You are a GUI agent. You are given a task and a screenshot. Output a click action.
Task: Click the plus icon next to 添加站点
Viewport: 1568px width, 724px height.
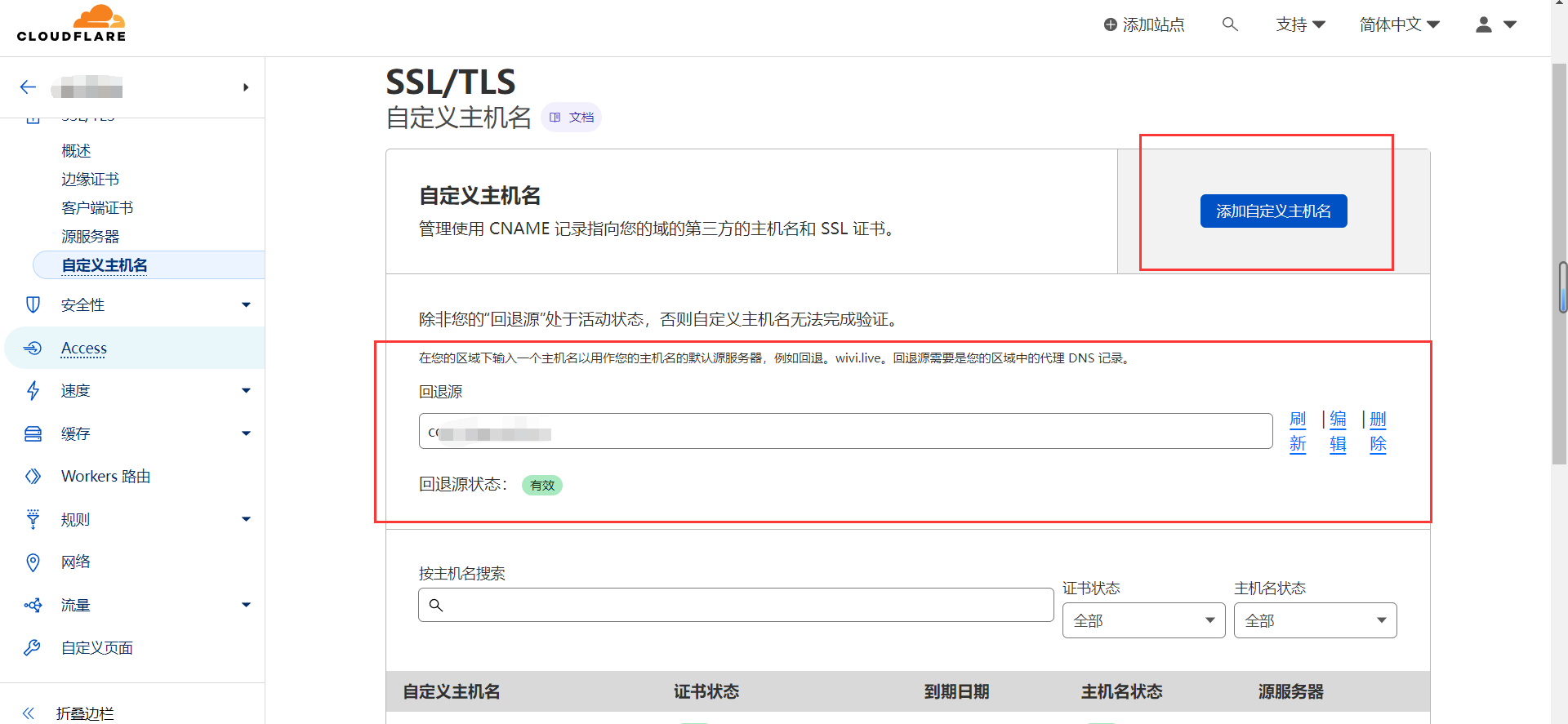1111,24
